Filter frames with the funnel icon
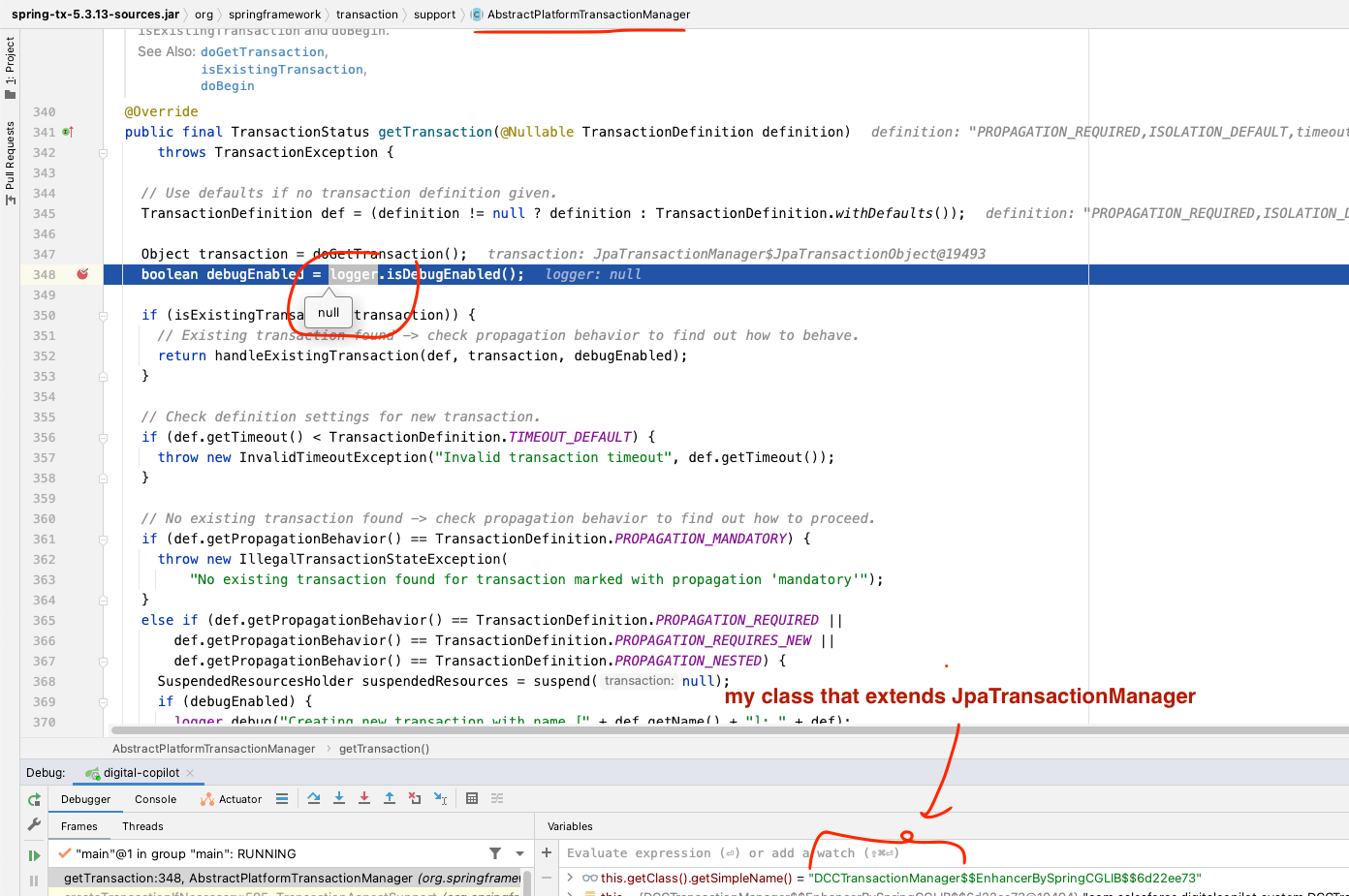Screen dimensions: 1349x896 click(495, 853)
